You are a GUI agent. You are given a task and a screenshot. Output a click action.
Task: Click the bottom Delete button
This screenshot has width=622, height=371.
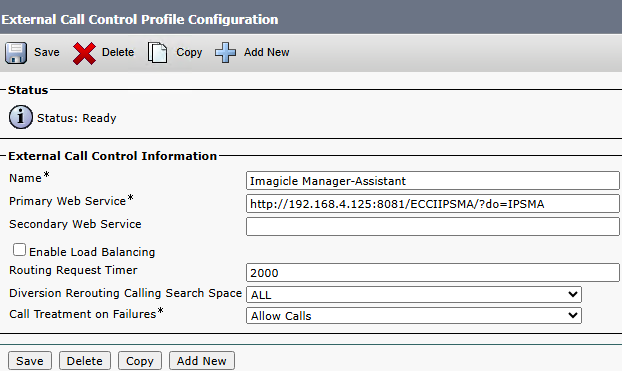click(x=84, y=361)
